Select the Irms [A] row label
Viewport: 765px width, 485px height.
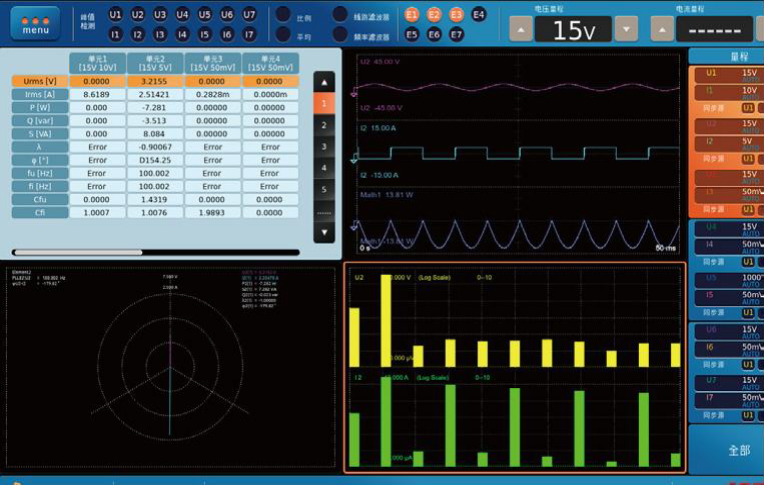(x=40, y=94)
